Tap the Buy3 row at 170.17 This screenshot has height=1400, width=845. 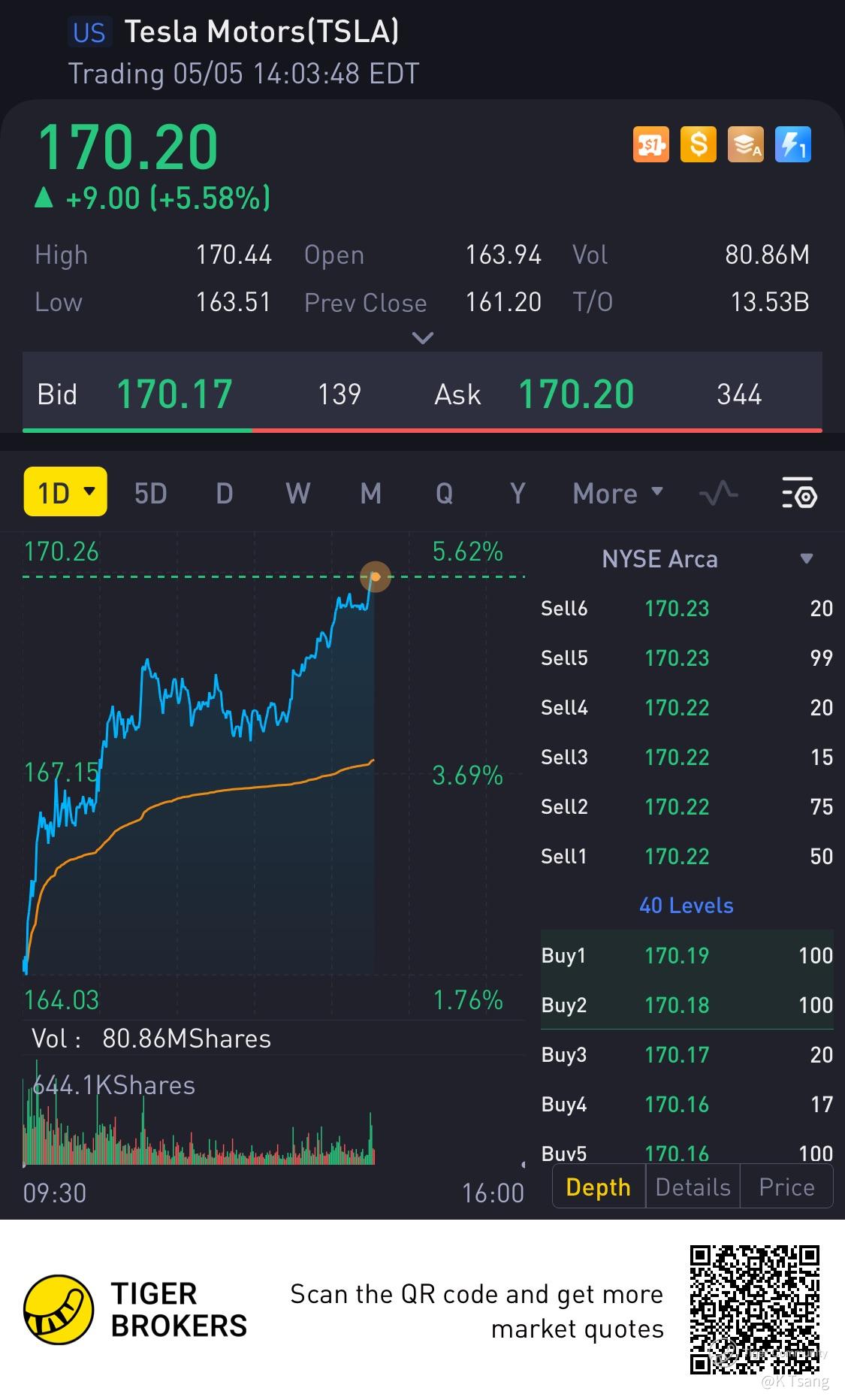click(687, 1055)
